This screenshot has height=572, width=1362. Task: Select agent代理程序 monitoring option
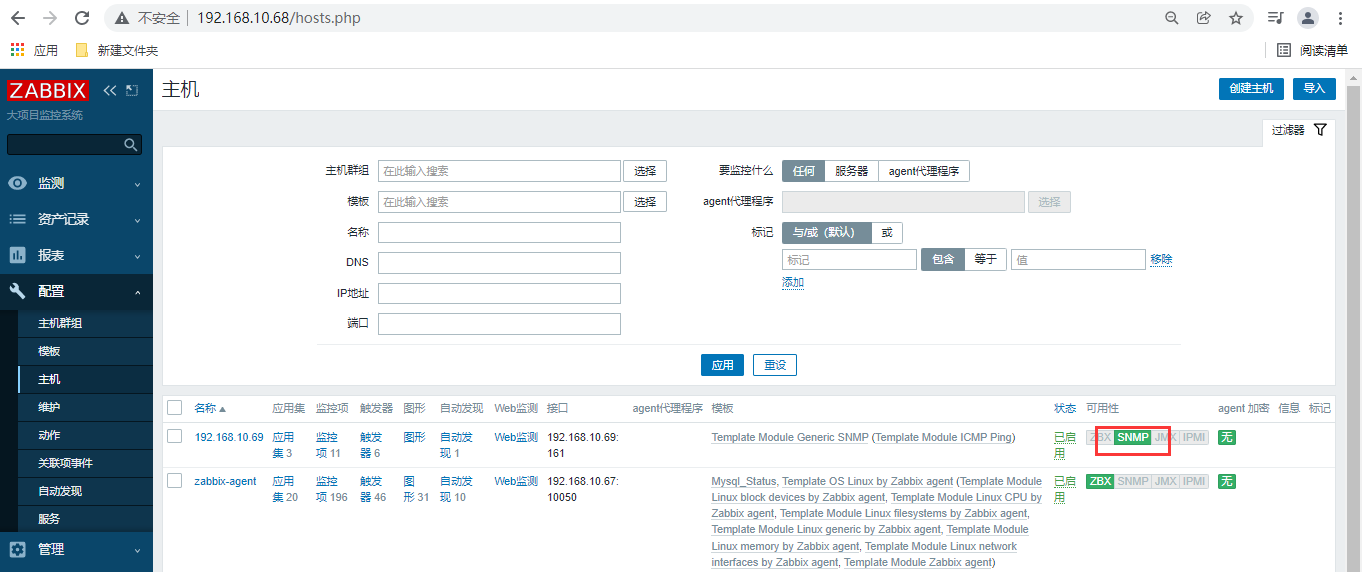click(x=923, y=171)
